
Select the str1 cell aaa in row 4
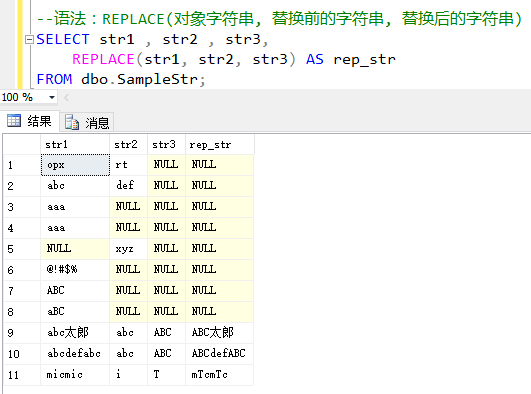click(75, 228)
